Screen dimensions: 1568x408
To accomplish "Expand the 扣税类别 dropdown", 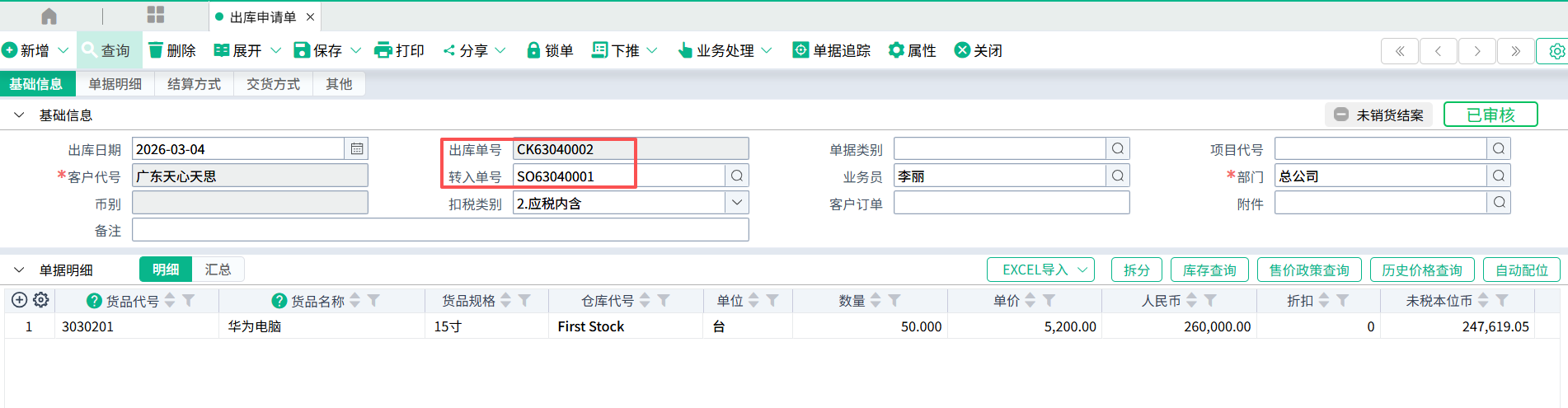I will pyautogui.click(x=737, y=203).
